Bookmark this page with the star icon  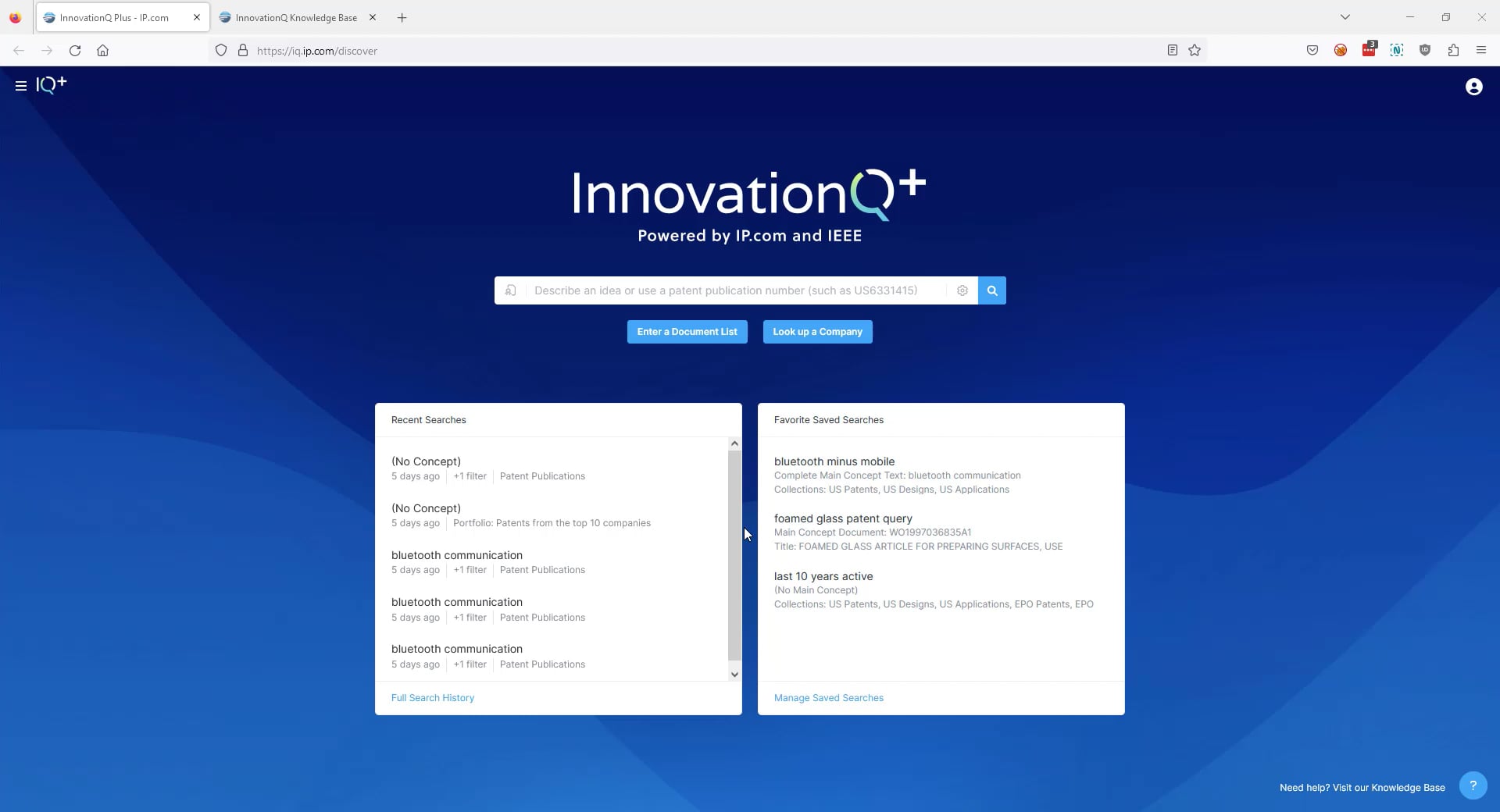1195,50
